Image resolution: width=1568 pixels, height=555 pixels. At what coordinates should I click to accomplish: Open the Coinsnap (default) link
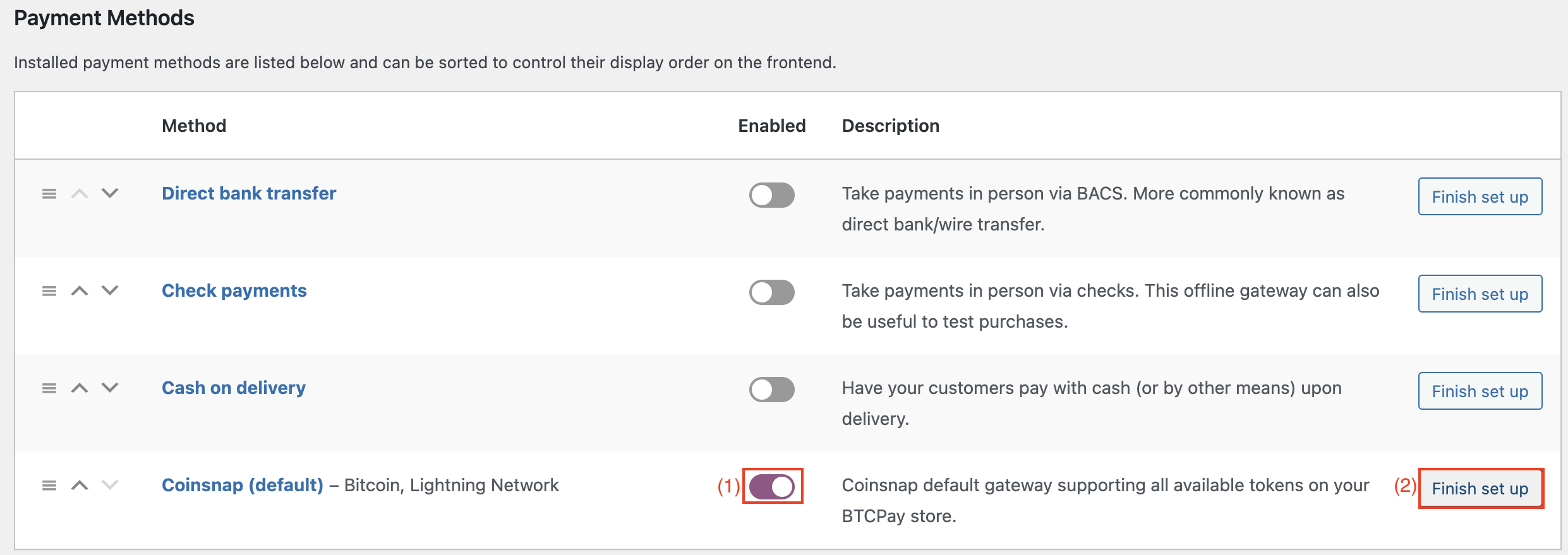tap(242, 485)
